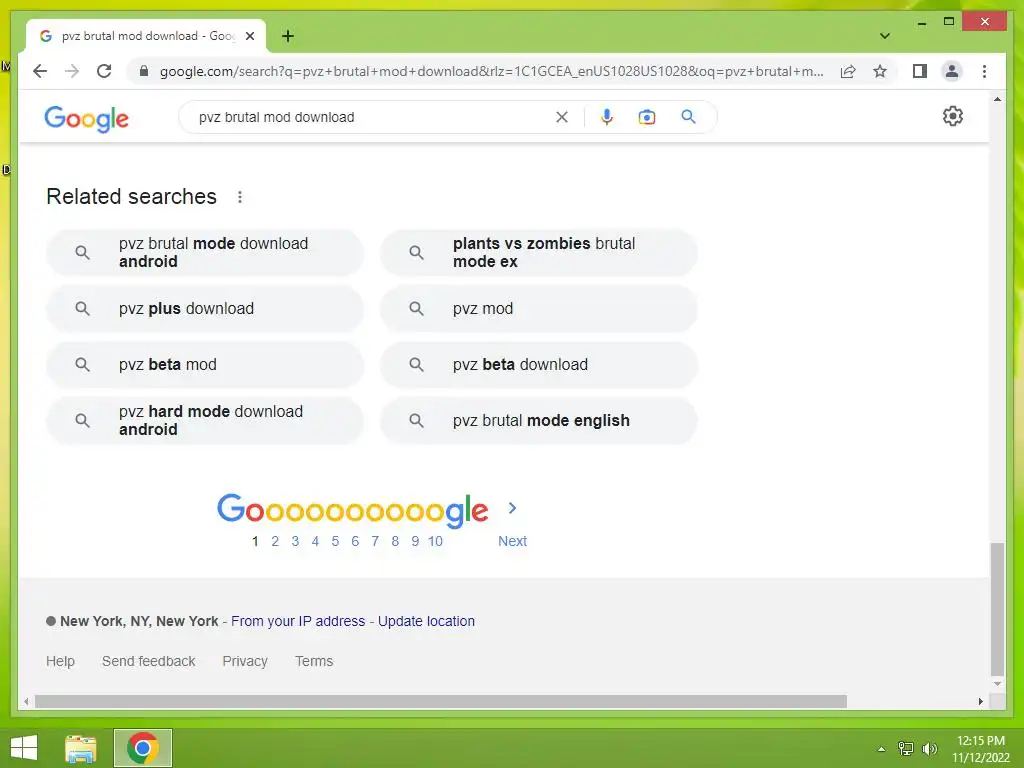Start voice search with the microphone
The height and width of the screenshot is (768, 1024).
pyautogui.click(x=607, y=117)
